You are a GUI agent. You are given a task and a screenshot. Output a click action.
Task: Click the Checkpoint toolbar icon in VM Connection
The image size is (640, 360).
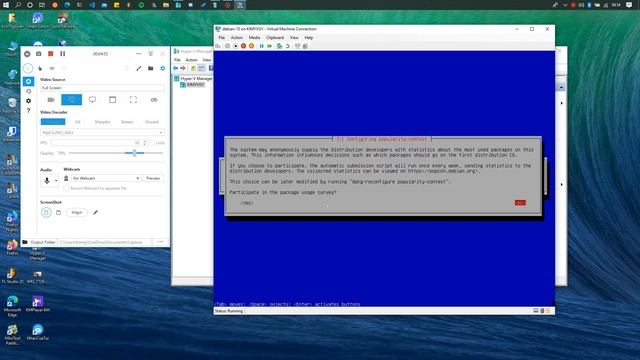pos(279,46)
